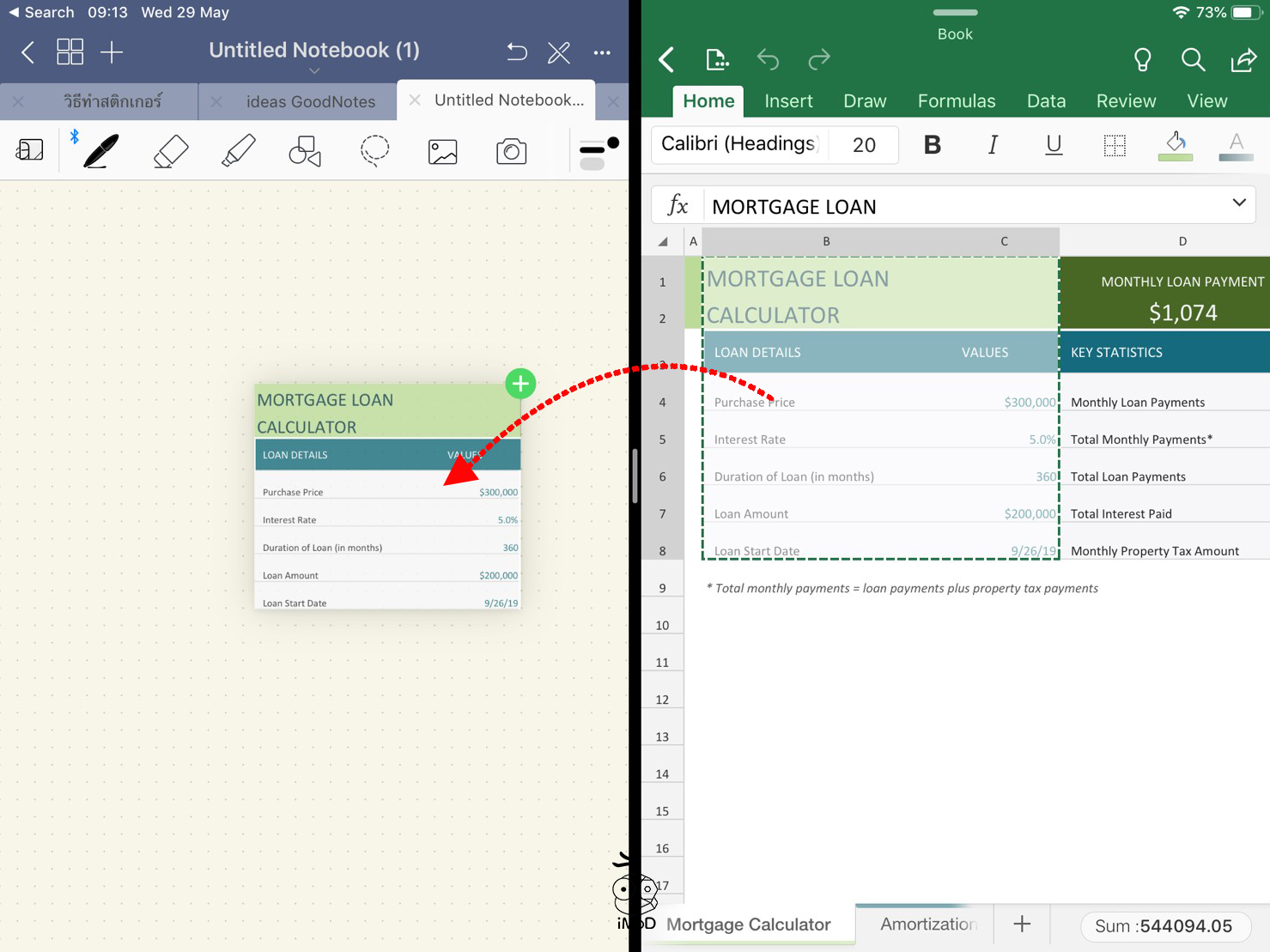Expand notebook title dropdown chevron
The width and height of the screenshot is (1270, 952).
pos(314,71)
